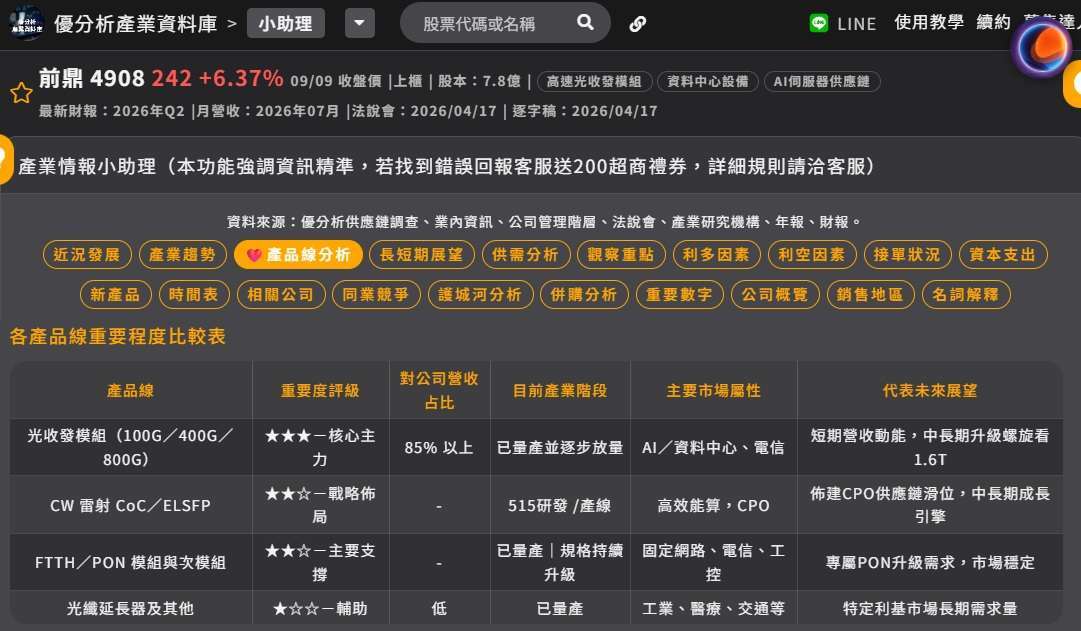The width and height of the screenshot is (1081, 631).
Task: Click the CW 雷射 CoC／ELSFP cell
Action: pos(130,505)
